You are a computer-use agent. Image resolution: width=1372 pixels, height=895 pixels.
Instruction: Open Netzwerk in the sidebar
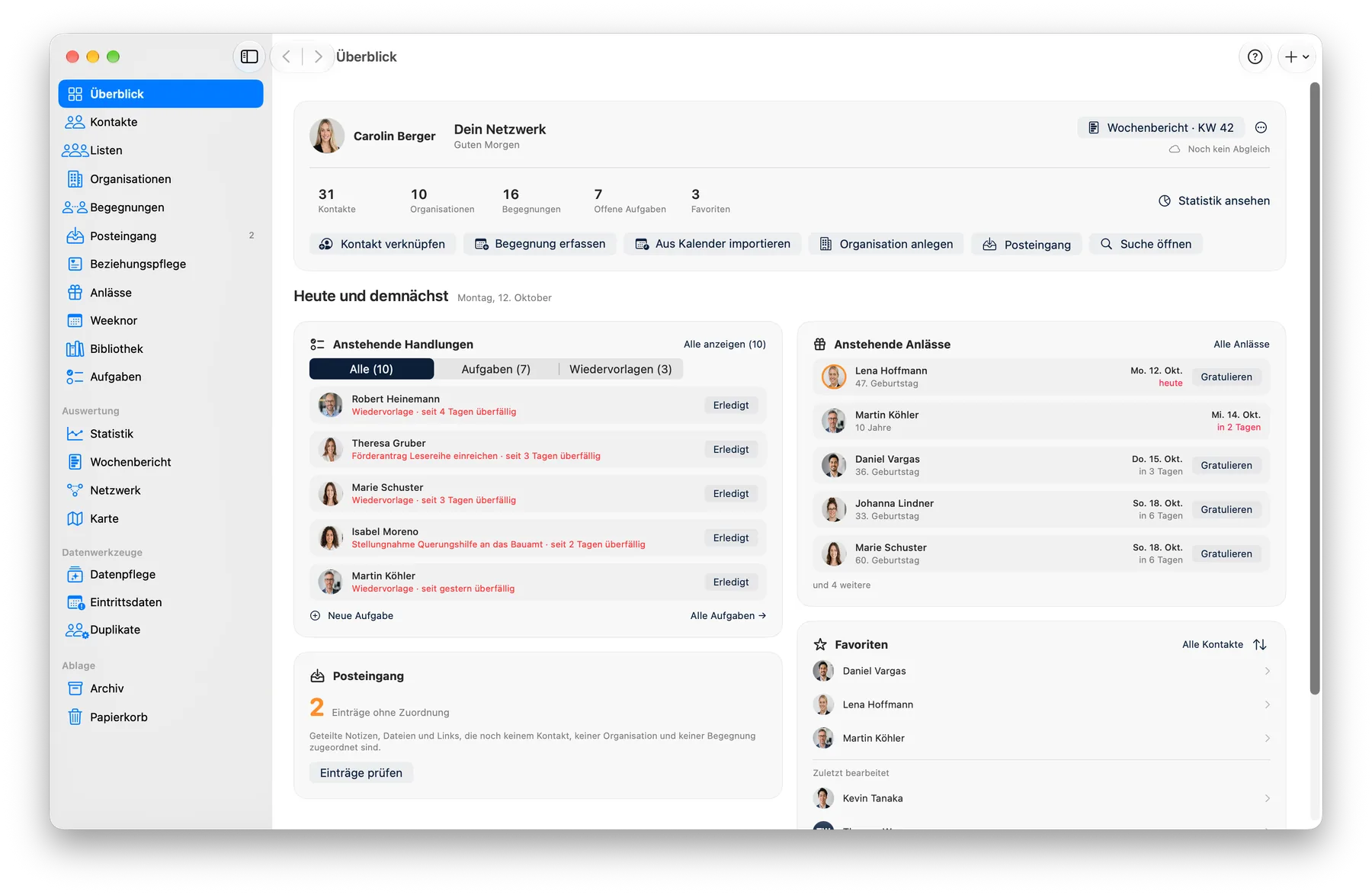[161, 490]
